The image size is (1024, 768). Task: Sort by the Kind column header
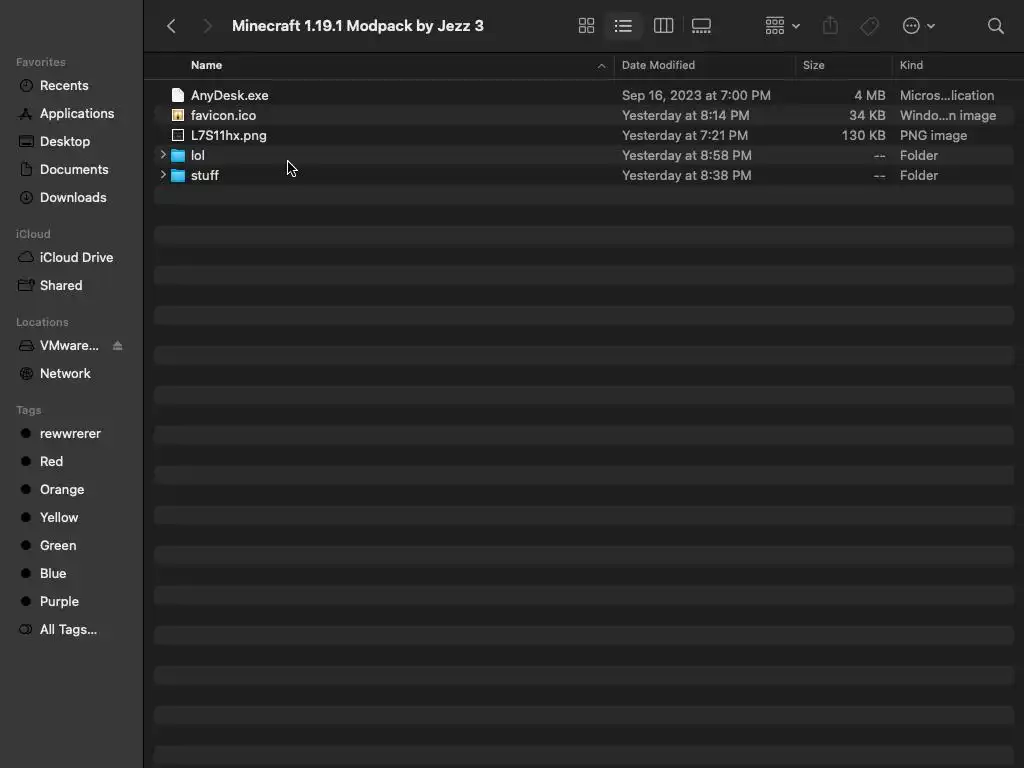coord(911,66)
